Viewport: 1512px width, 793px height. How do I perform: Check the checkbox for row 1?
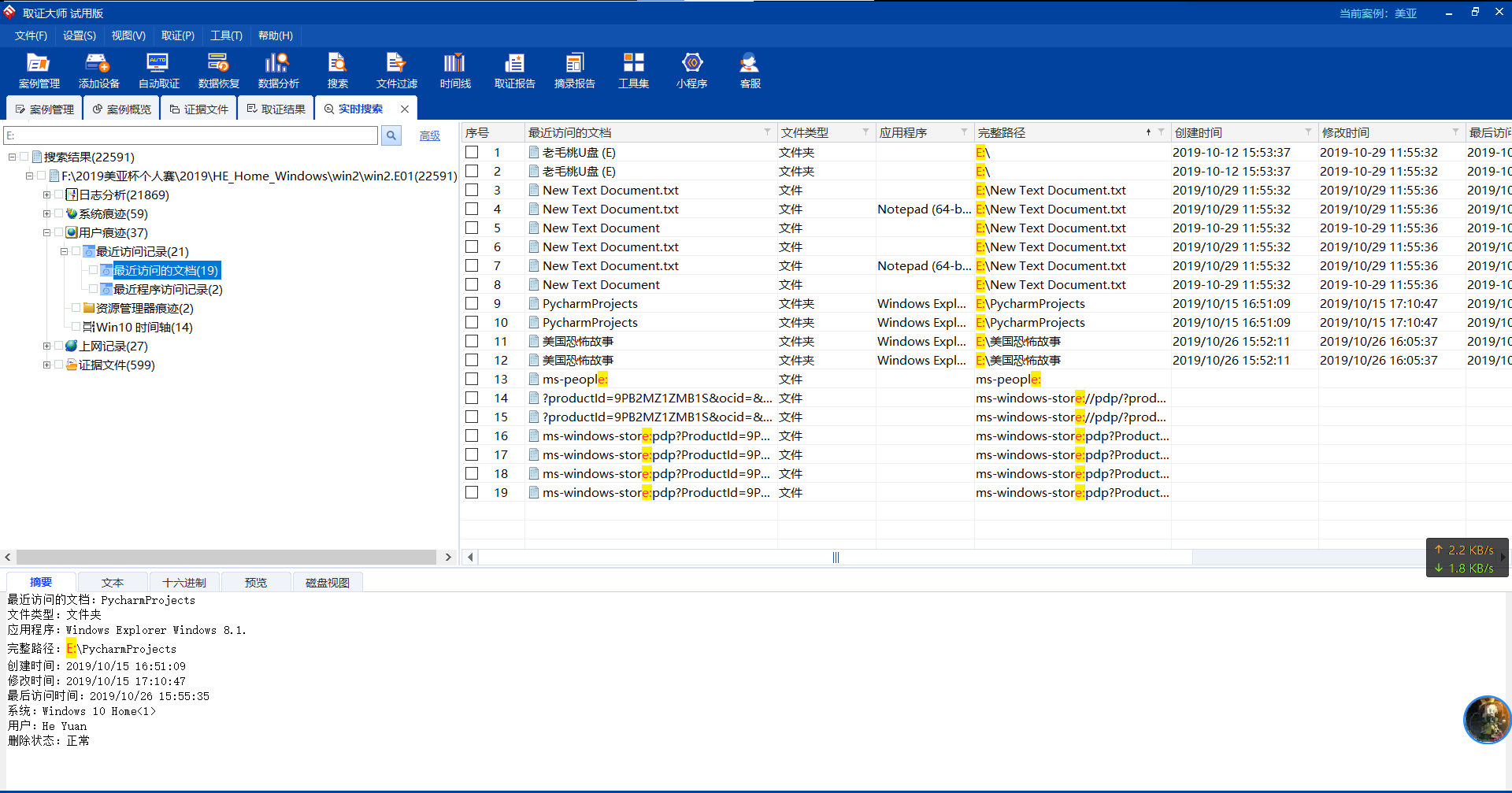pyautogui.click(x=472, y=152)
